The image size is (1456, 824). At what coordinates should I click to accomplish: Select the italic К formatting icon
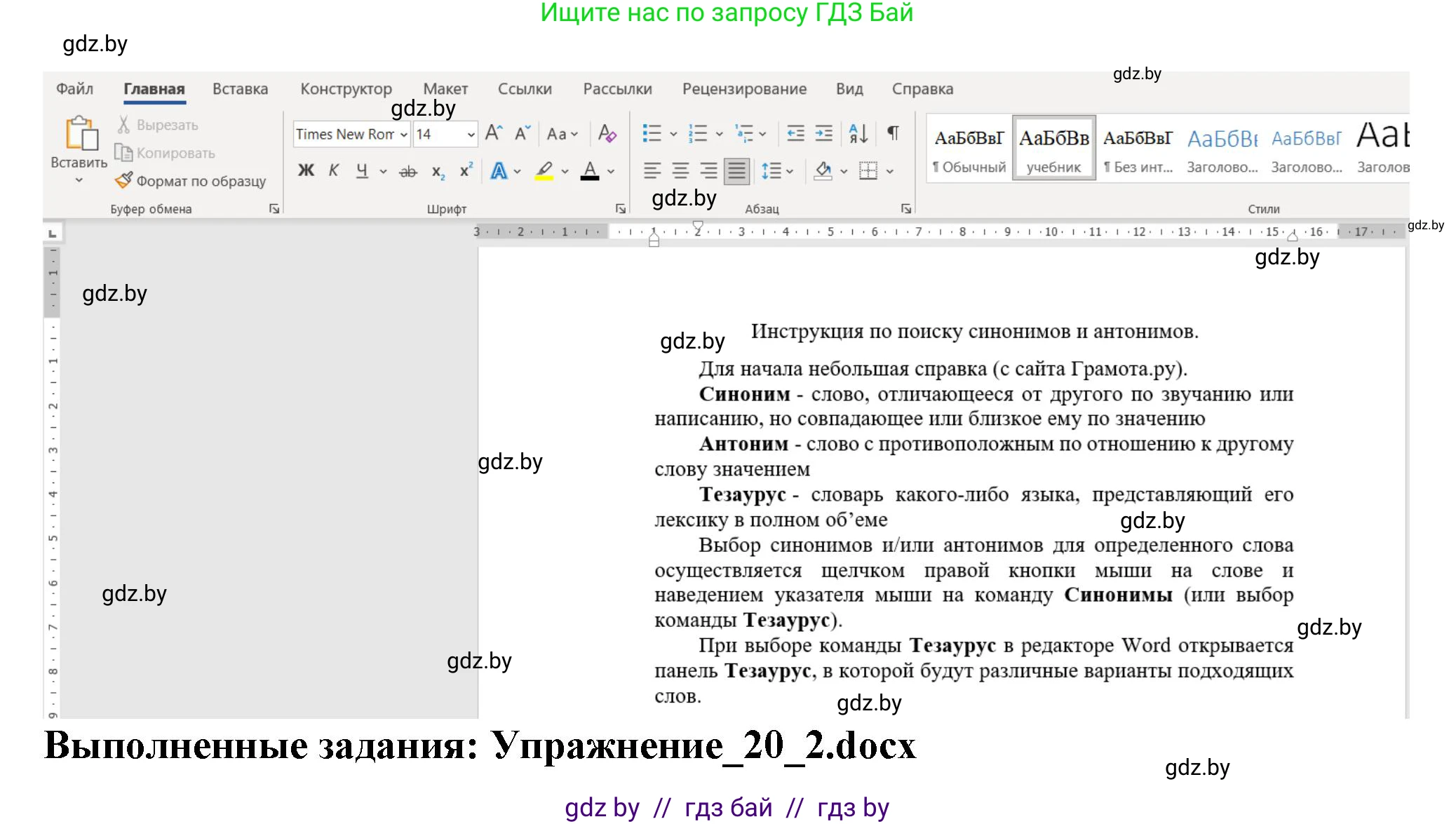(335, 170)
